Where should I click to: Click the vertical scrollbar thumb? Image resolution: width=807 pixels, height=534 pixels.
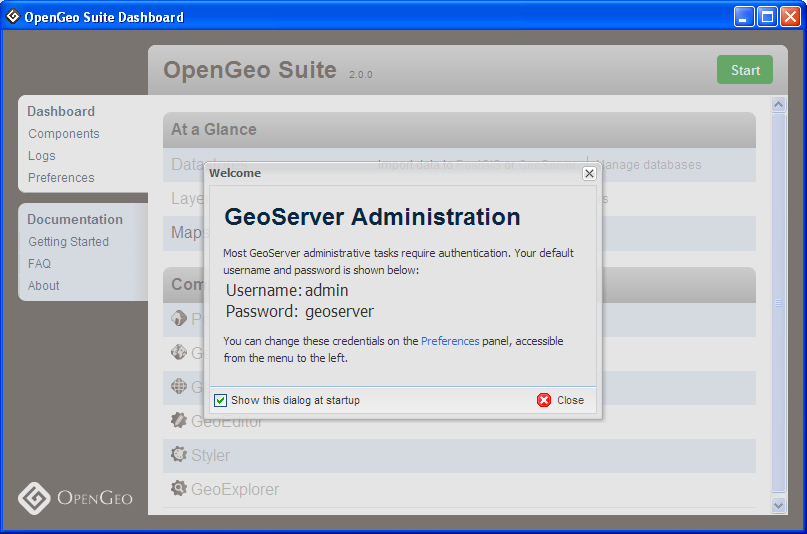779,303
